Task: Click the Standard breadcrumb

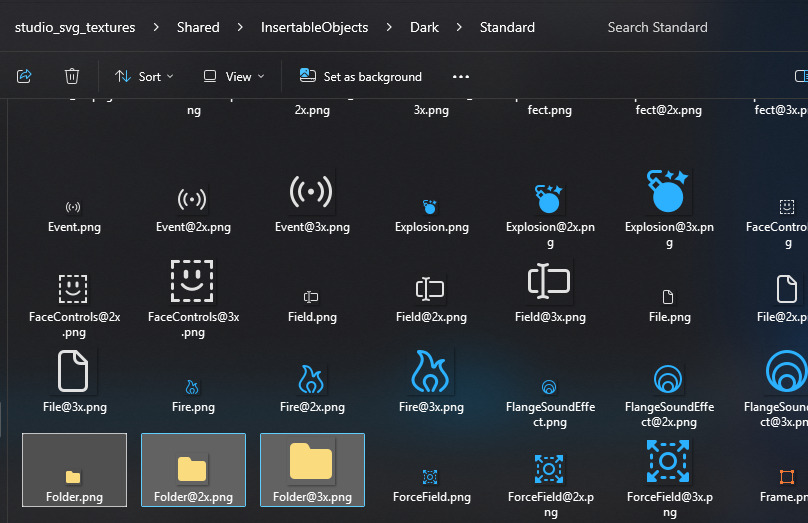Action: (x=507, y=27)
